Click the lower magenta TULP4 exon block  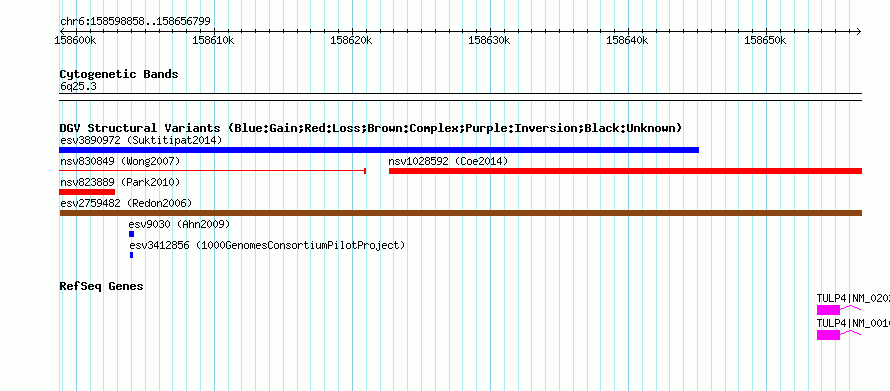click(828, 335)
